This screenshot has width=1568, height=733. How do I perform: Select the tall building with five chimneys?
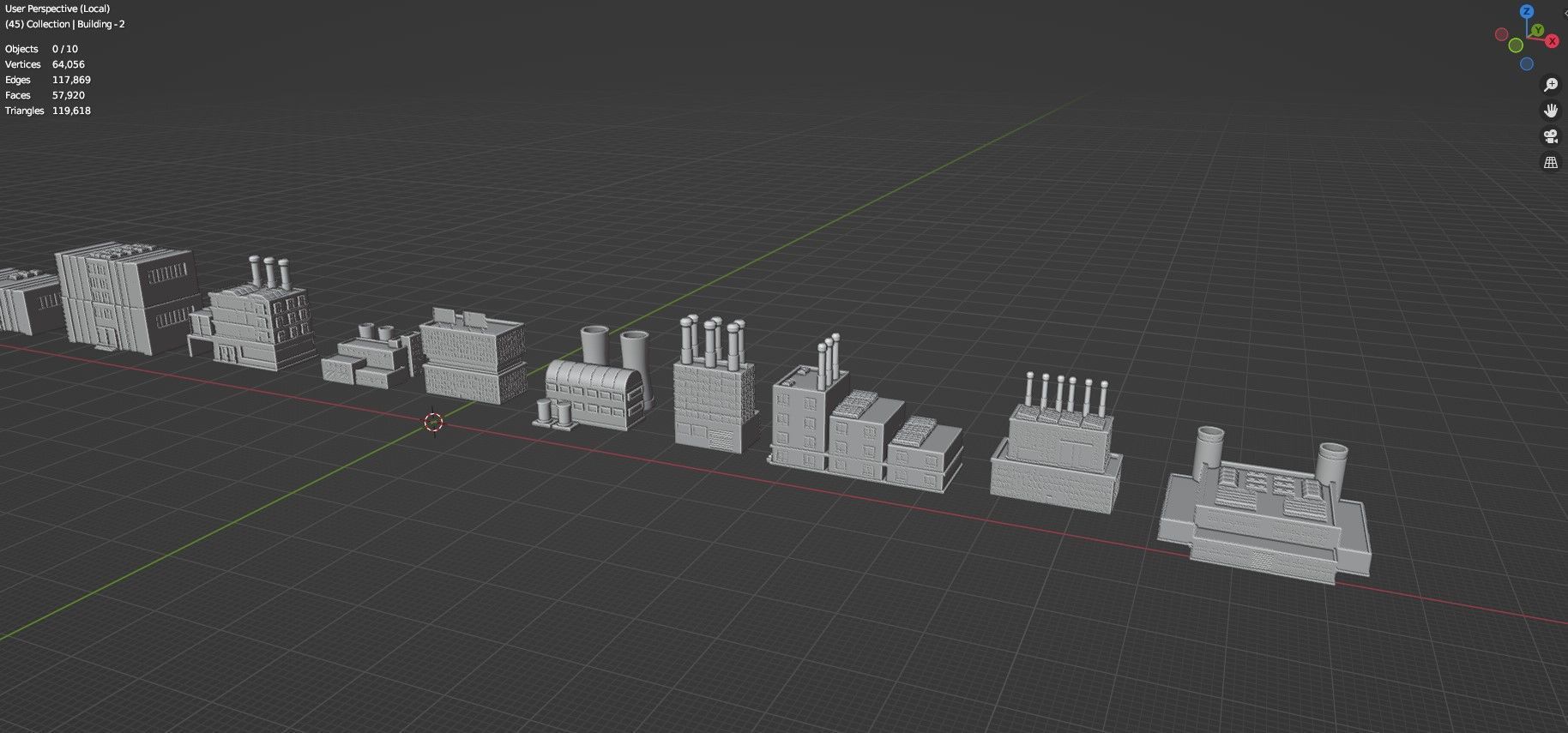click(715, 386)
